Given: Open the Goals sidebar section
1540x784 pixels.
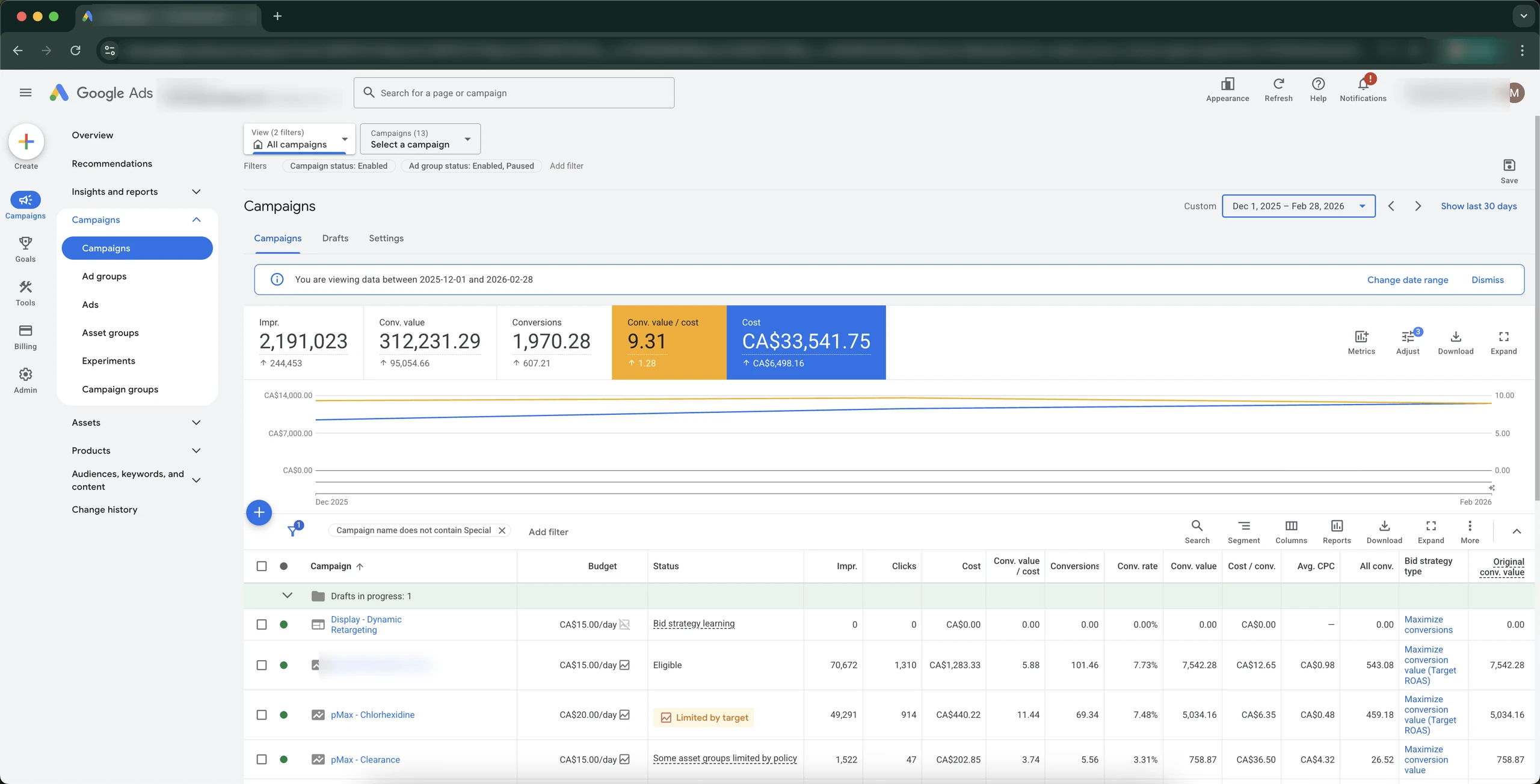Looking at the screenshot, I should coord(25,250).
